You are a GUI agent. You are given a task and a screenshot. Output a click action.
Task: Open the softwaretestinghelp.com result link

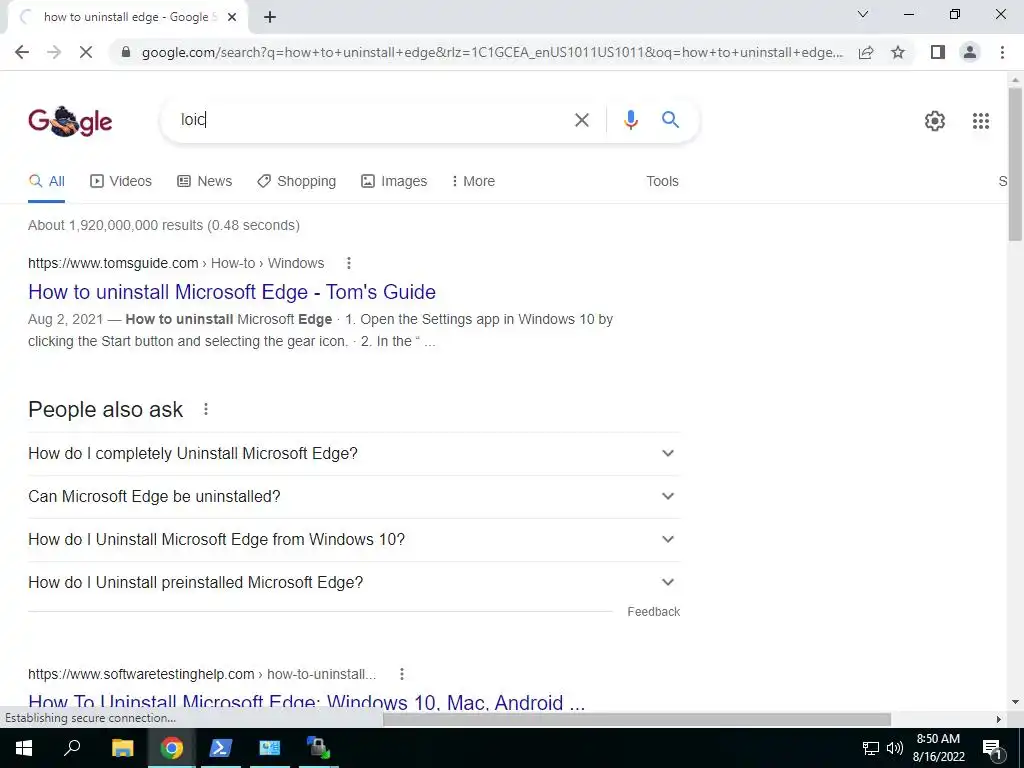coord(306,702)
